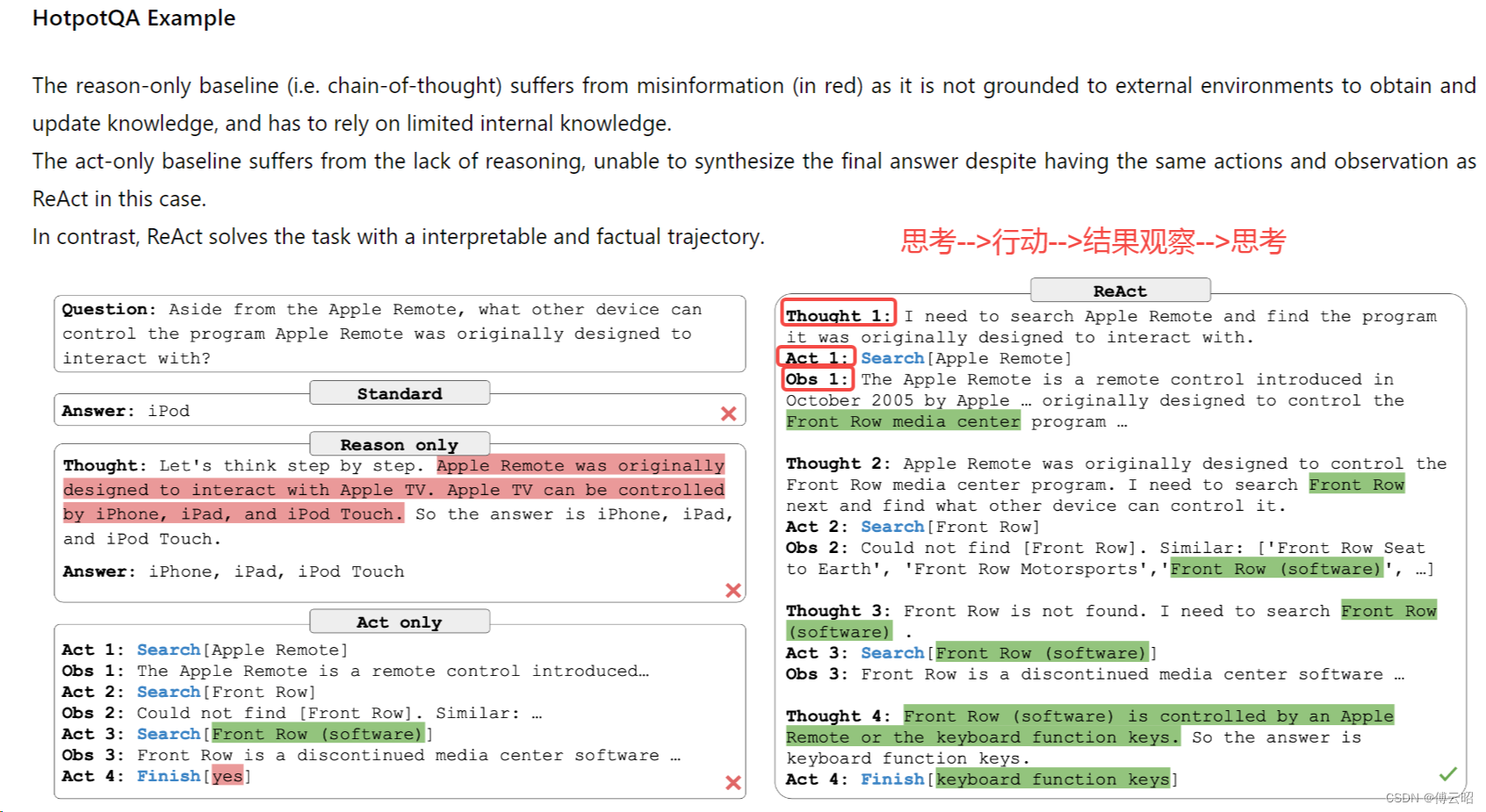This screenshot has width=1486, height=812.
Task: Click "Obs 3:" label in the ReAct panel
Action: pyautogui.click(x=818, y=674)
